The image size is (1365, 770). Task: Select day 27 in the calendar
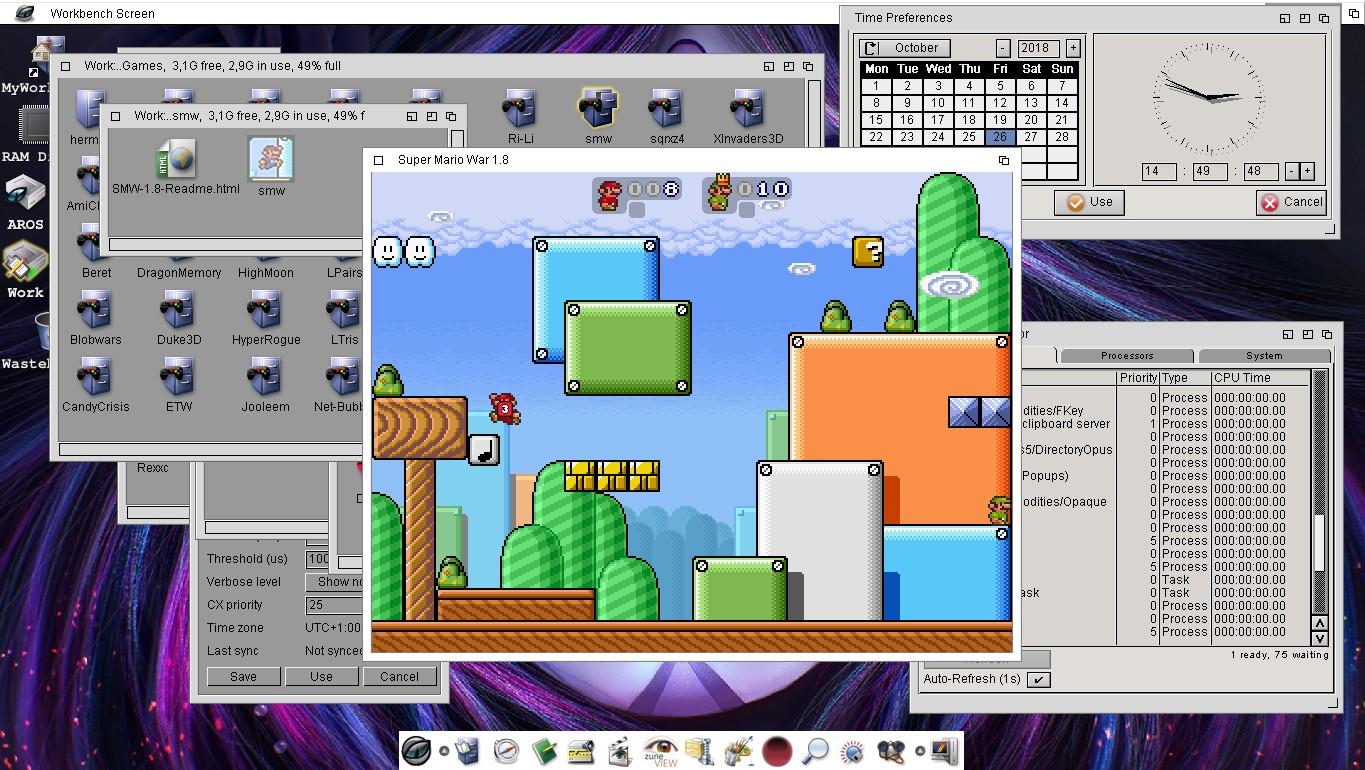tap(1031, 137)
